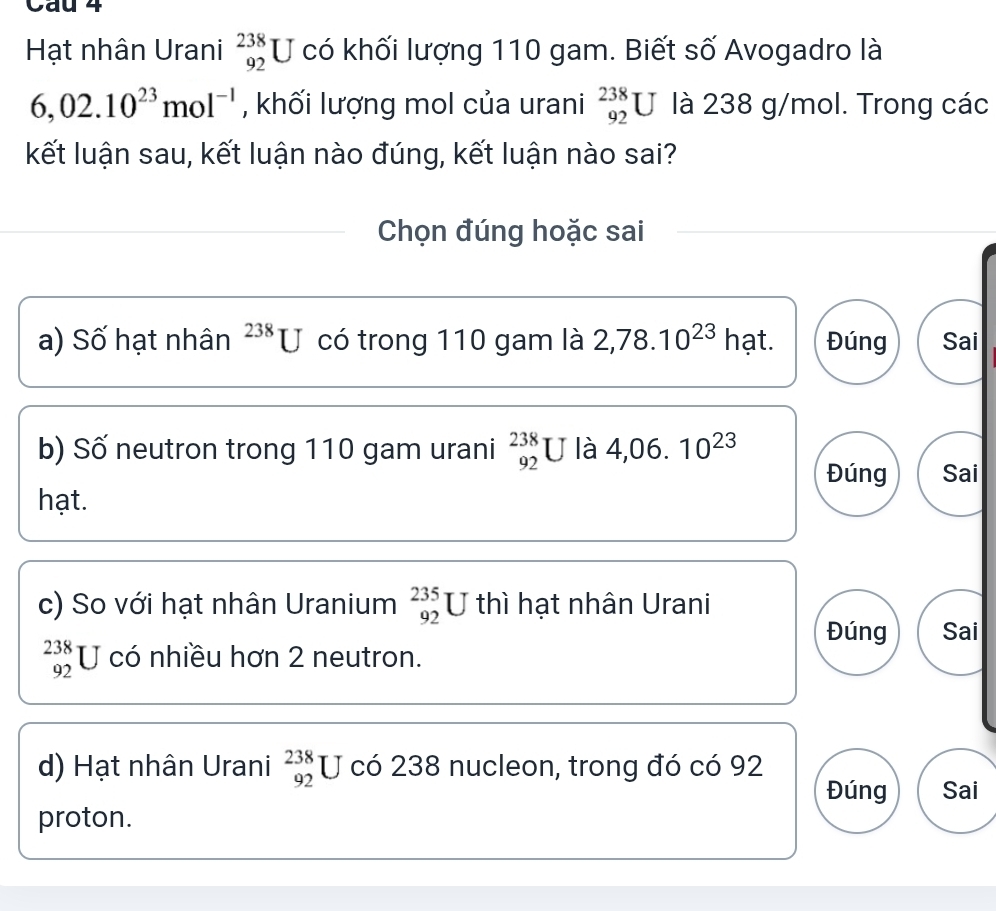Click statement a) card about 110 gam
The image size is (996, 911).
point(407,342)
